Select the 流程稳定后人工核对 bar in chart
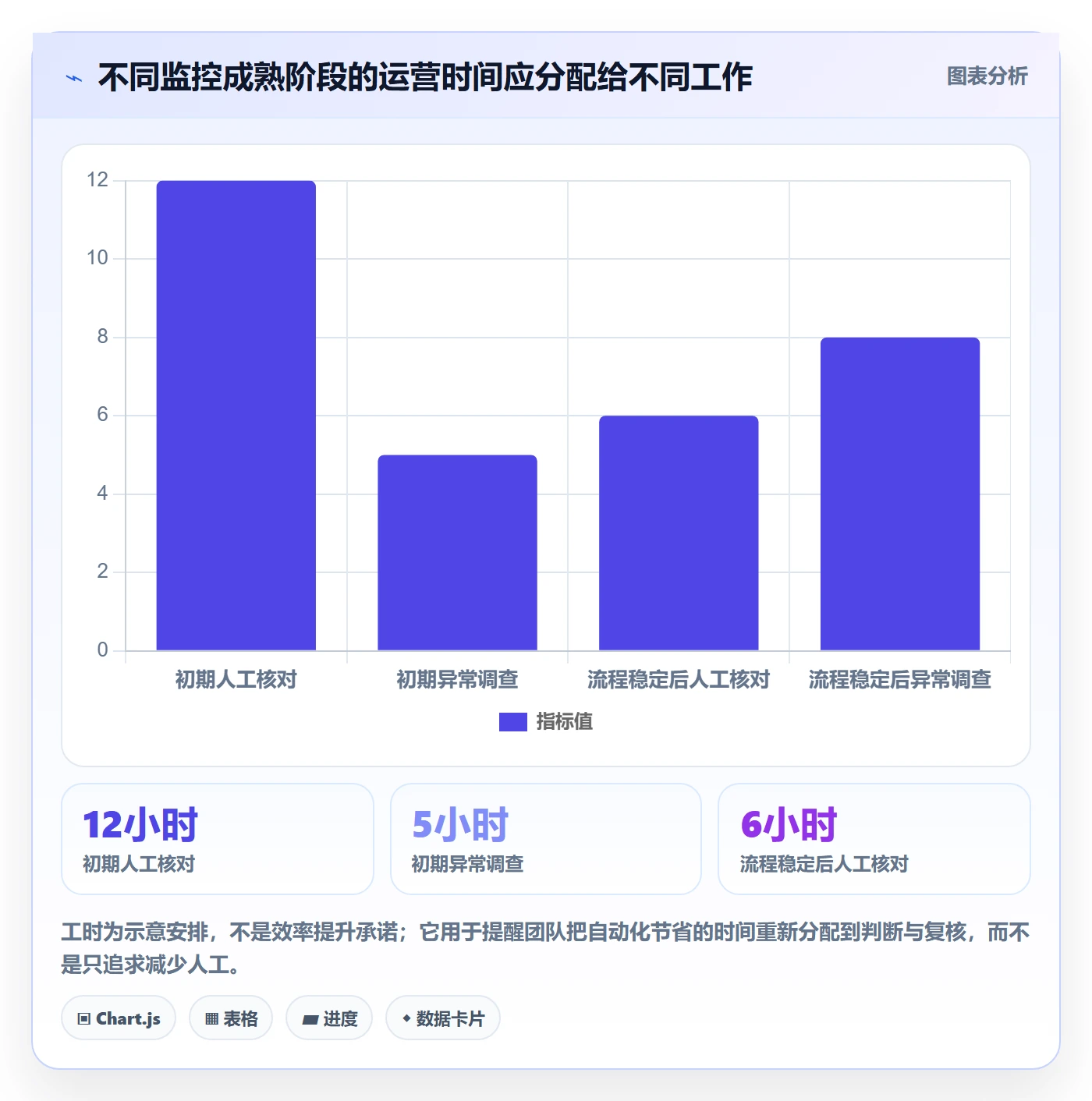This screenshot has height=1101, width=1092. [679, 533]
